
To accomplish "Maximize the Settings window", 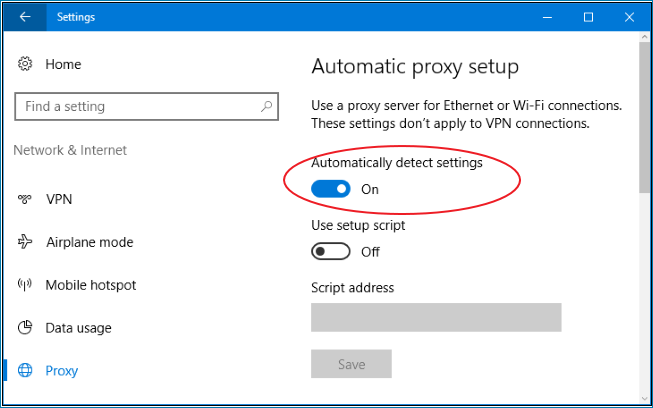I will coord(588,17).
